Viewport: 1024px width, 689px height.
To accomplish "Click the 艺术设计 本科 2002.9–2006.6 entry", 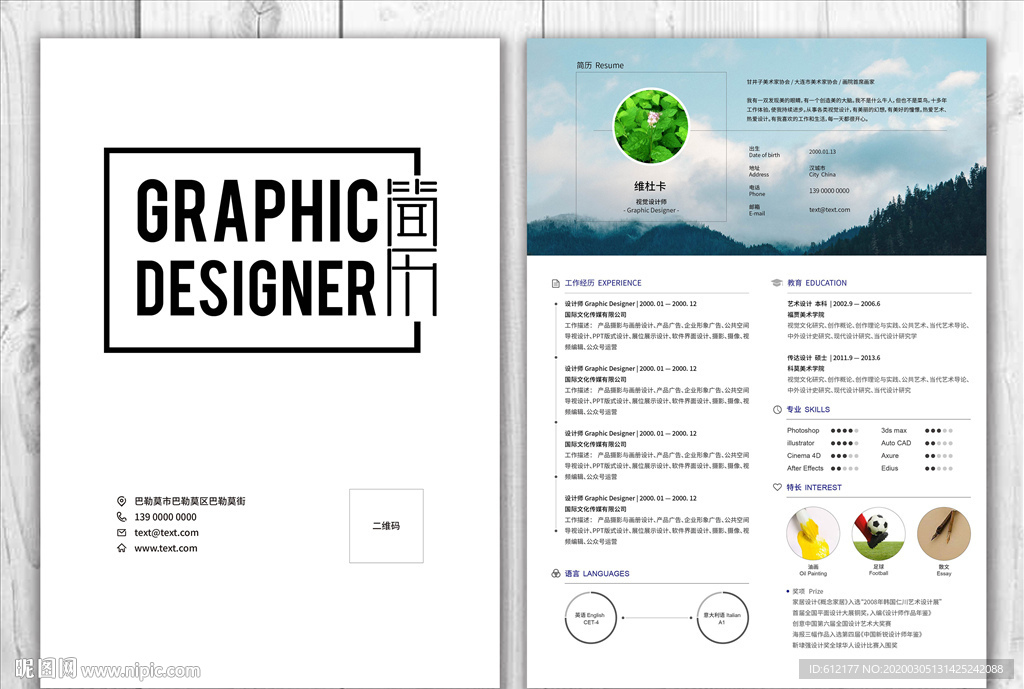I will [x=833, y=304].
